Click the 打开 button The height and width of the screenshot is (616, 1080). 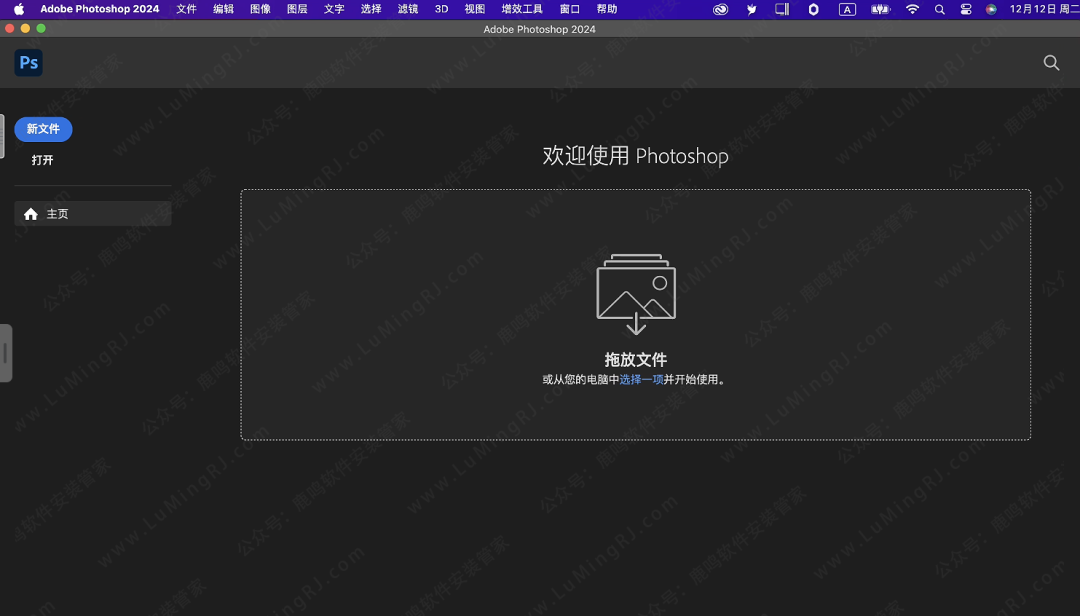coord(42,160)
